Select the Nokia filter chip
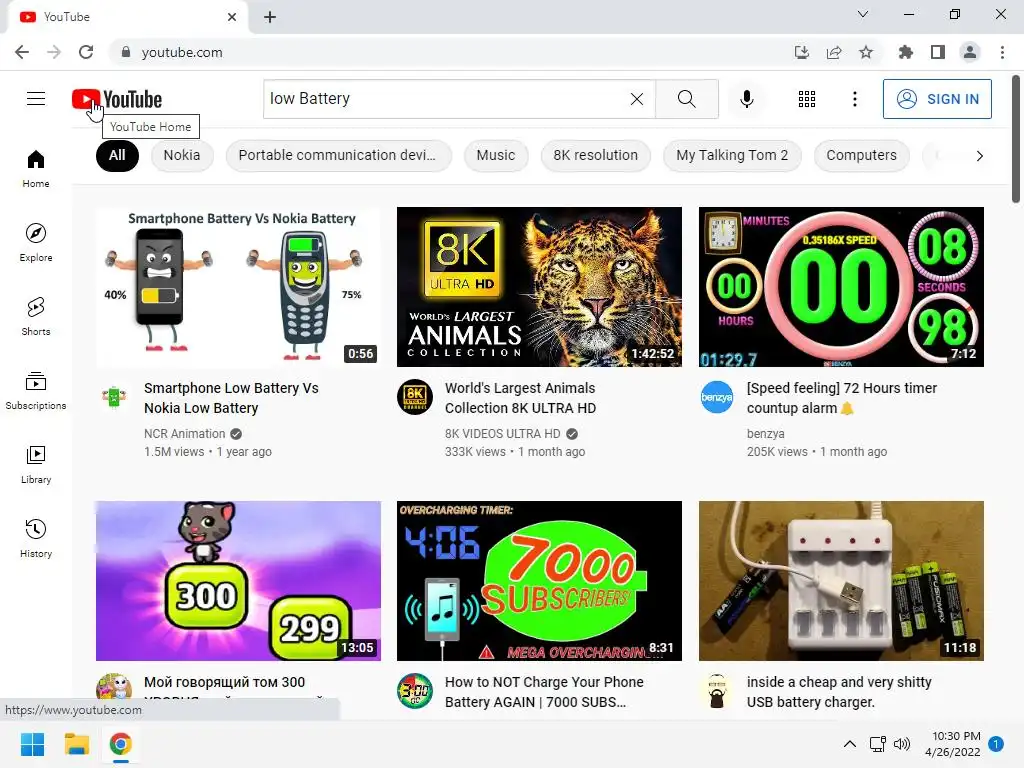 pos(182,155)
